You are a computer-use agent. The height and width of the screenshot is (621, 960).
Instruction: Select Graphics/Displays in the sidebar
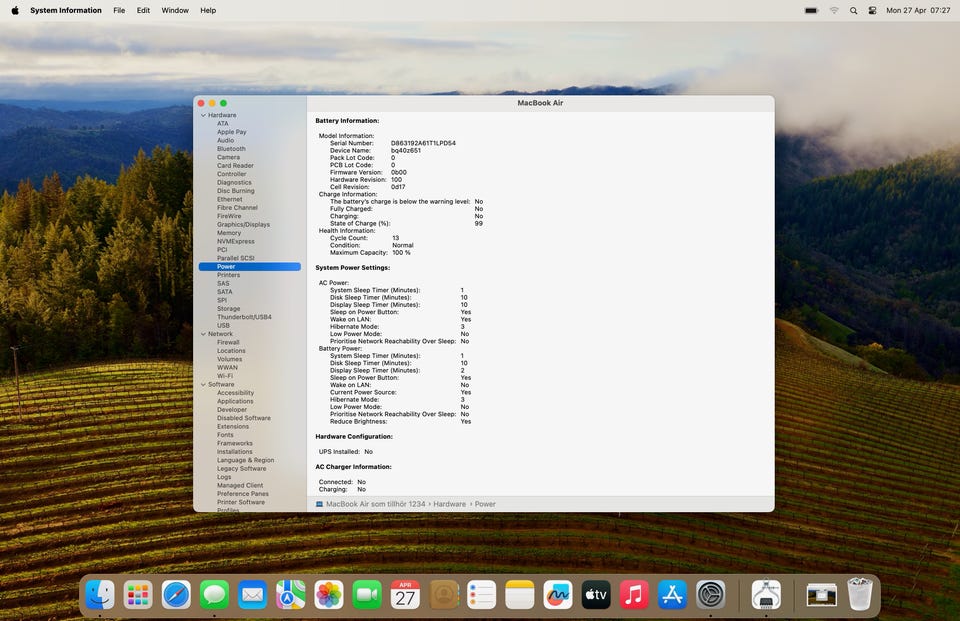[243, 225]
